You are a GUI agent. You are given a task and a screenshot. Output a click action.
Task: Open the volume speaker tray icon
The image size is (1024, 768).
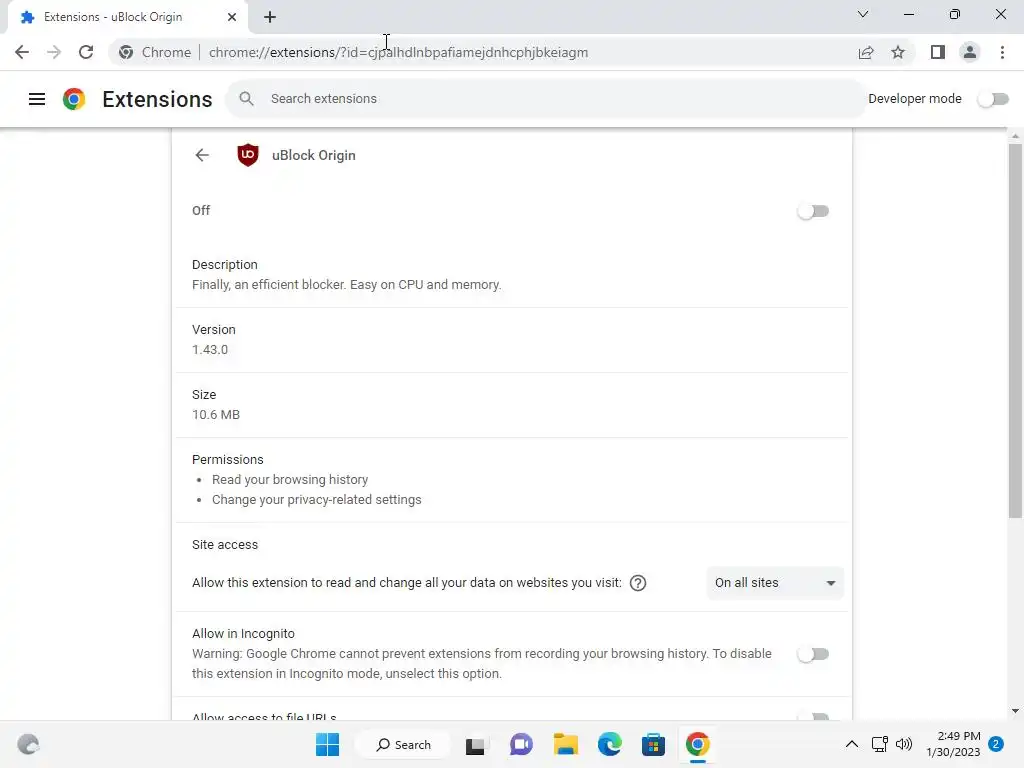pos(904,744)
